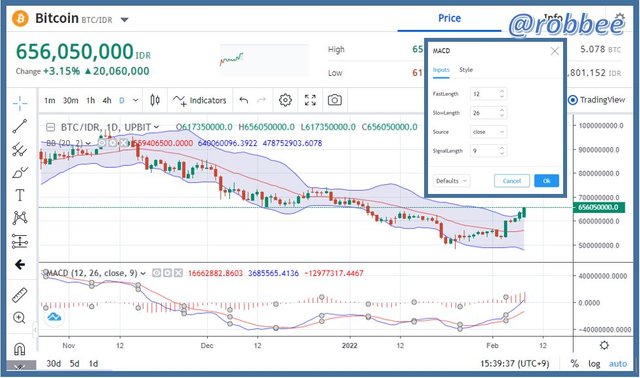
Task: Adjust the SlowLength stepper arrows
Action: (x=502, y=113)
